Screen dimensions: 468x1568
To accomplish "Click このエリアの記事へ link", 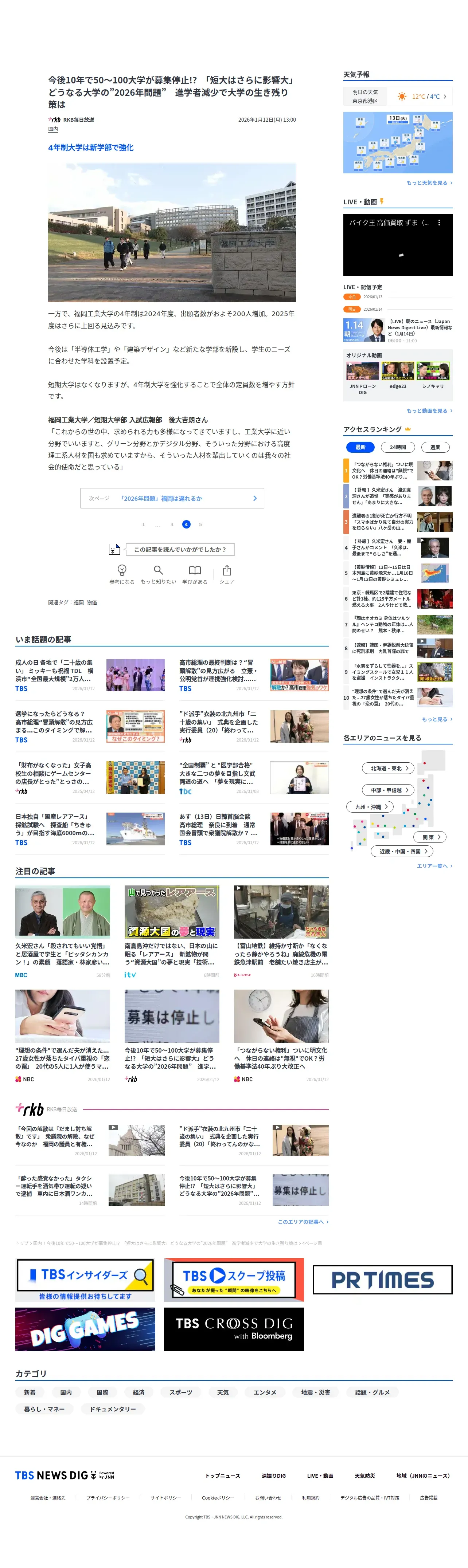I will point(303,1222).
